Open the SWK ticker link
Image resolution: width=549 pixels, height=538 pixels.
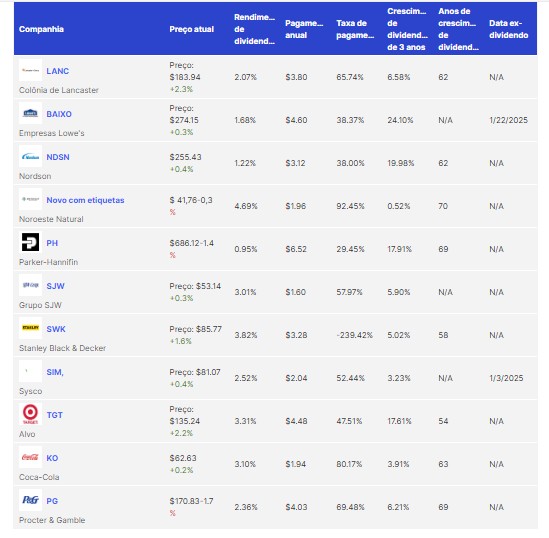pos(56,329)
